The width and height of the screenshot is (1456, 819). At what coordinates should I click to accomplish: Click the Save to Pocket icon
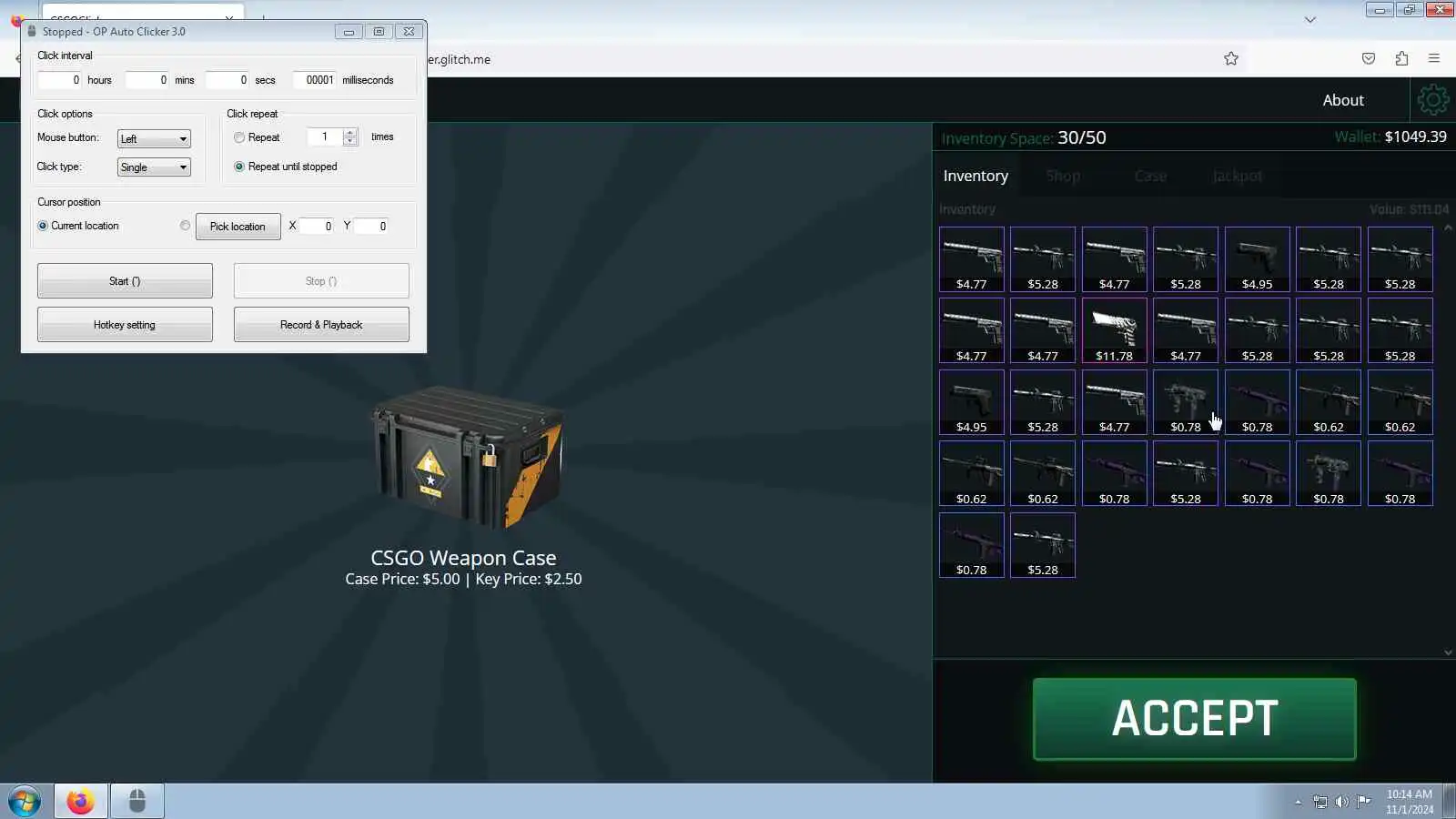pos(1369,59)
